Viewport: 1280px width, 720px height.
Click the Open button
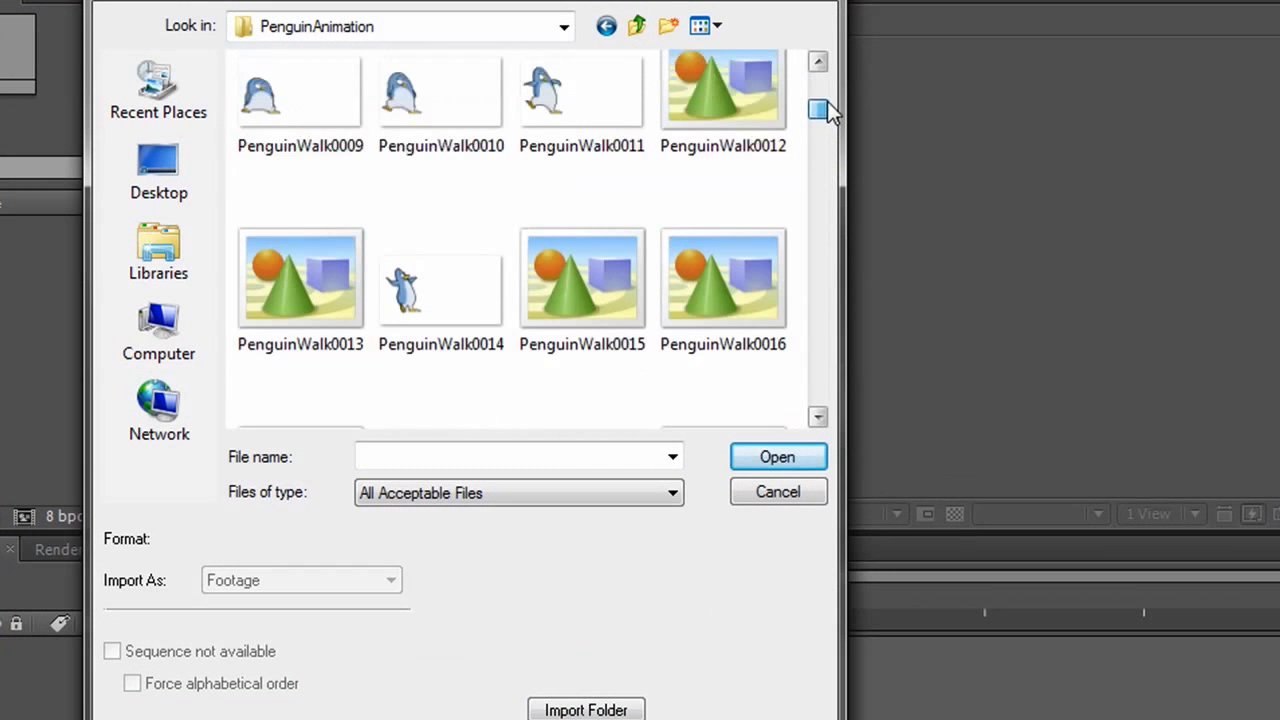pos(778,457)
